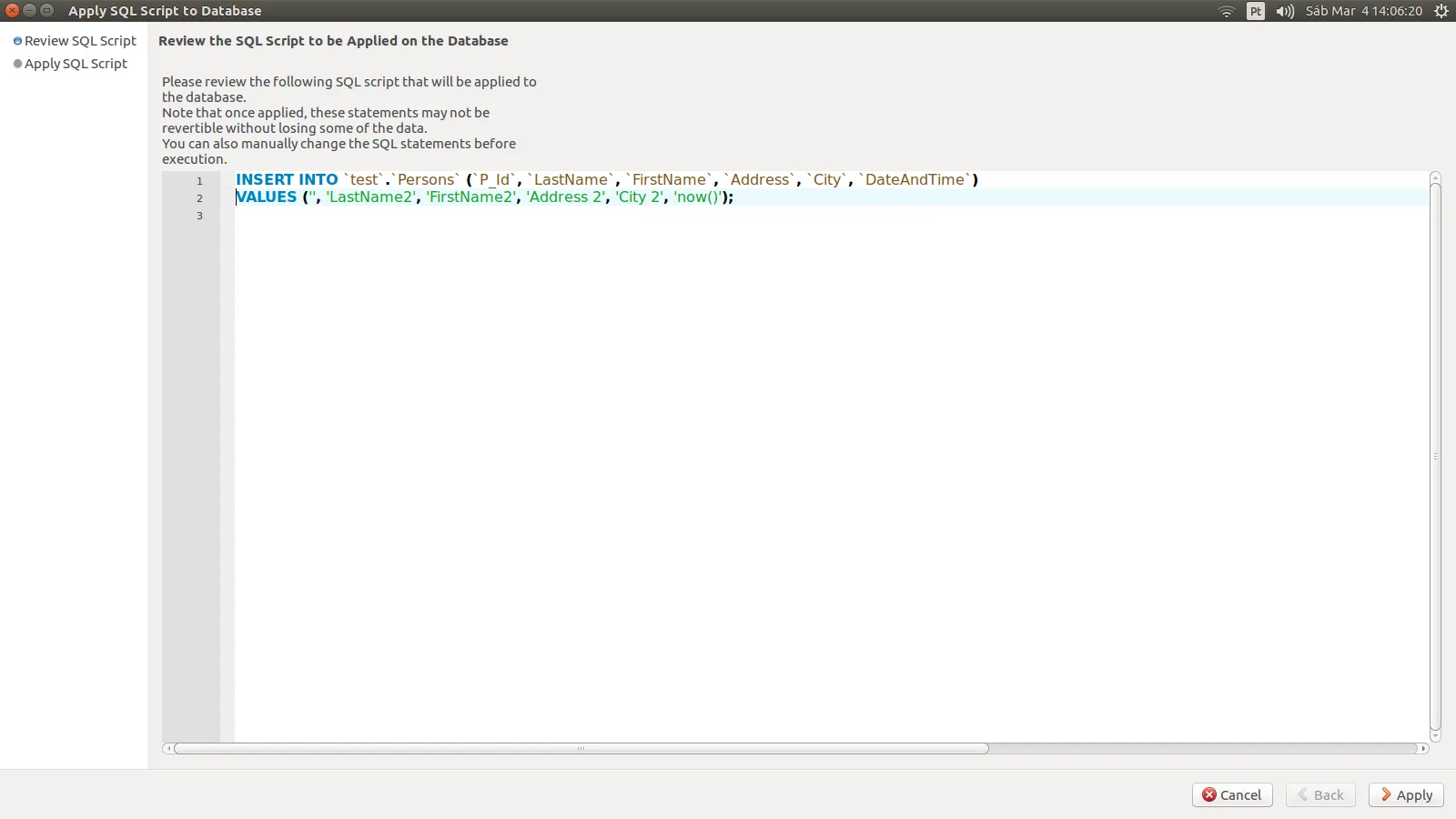Click scroll-up arrow of vertical scrollbar
1456x819 pixels.
pyautogui.click(x=1435, y=177)
